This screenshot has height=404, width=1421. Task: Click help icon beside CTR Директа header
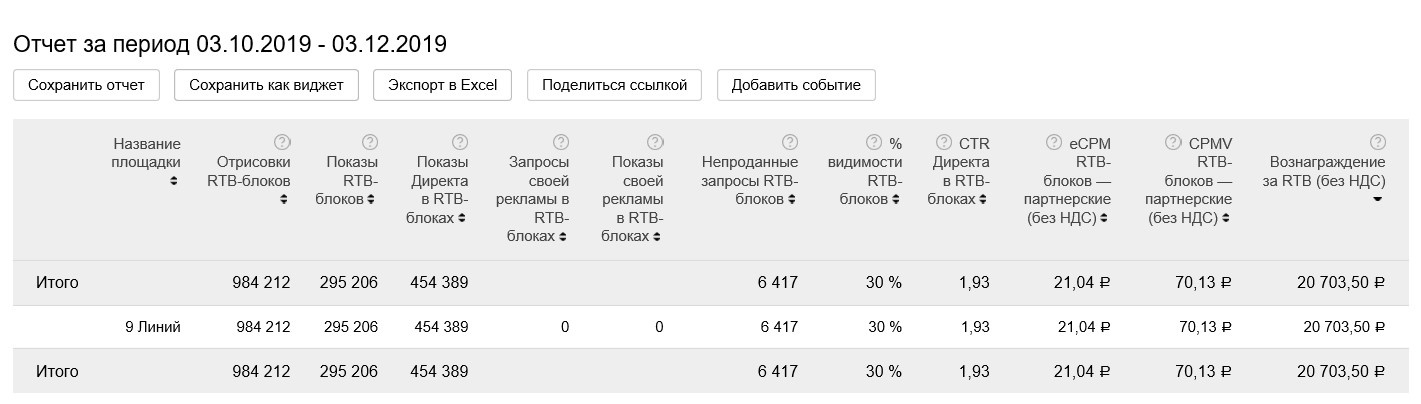pyautogui.click(x=944, y=142)
